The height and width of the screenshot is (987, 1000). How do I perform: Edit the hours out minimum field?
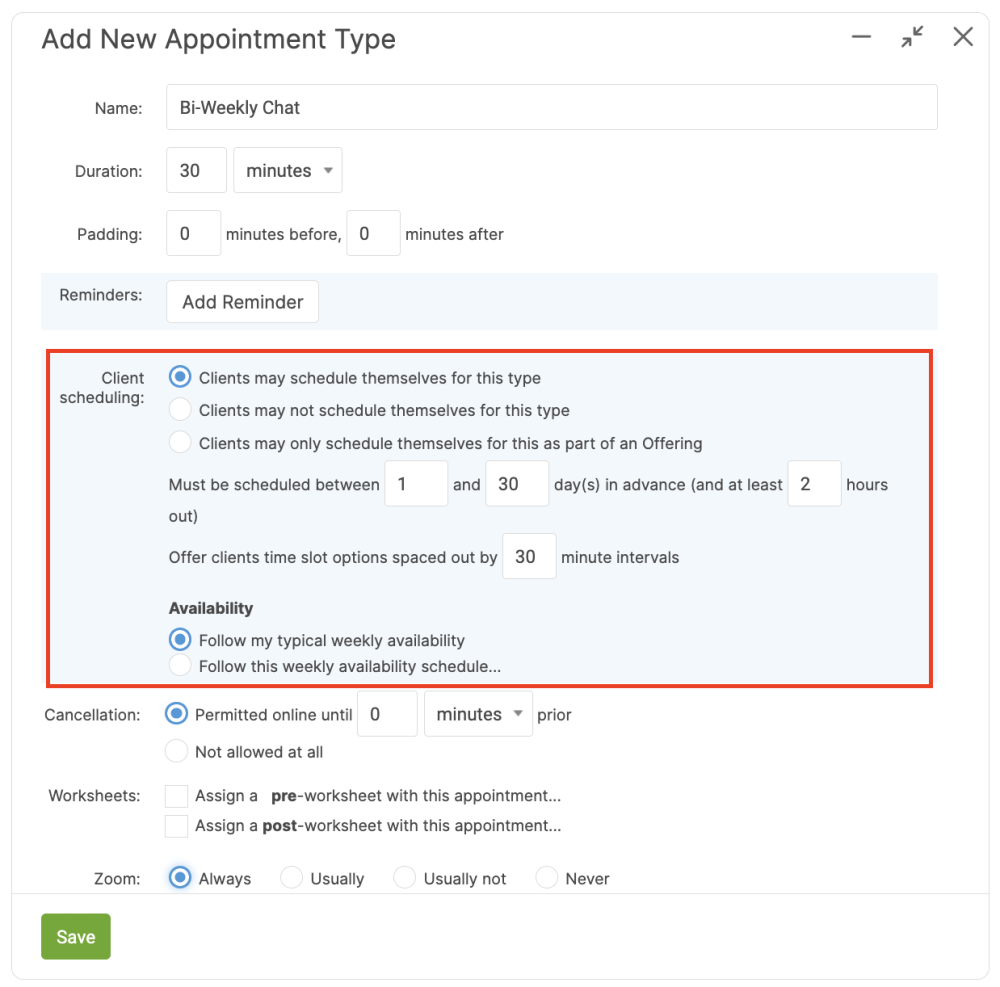tap(813, 484)
